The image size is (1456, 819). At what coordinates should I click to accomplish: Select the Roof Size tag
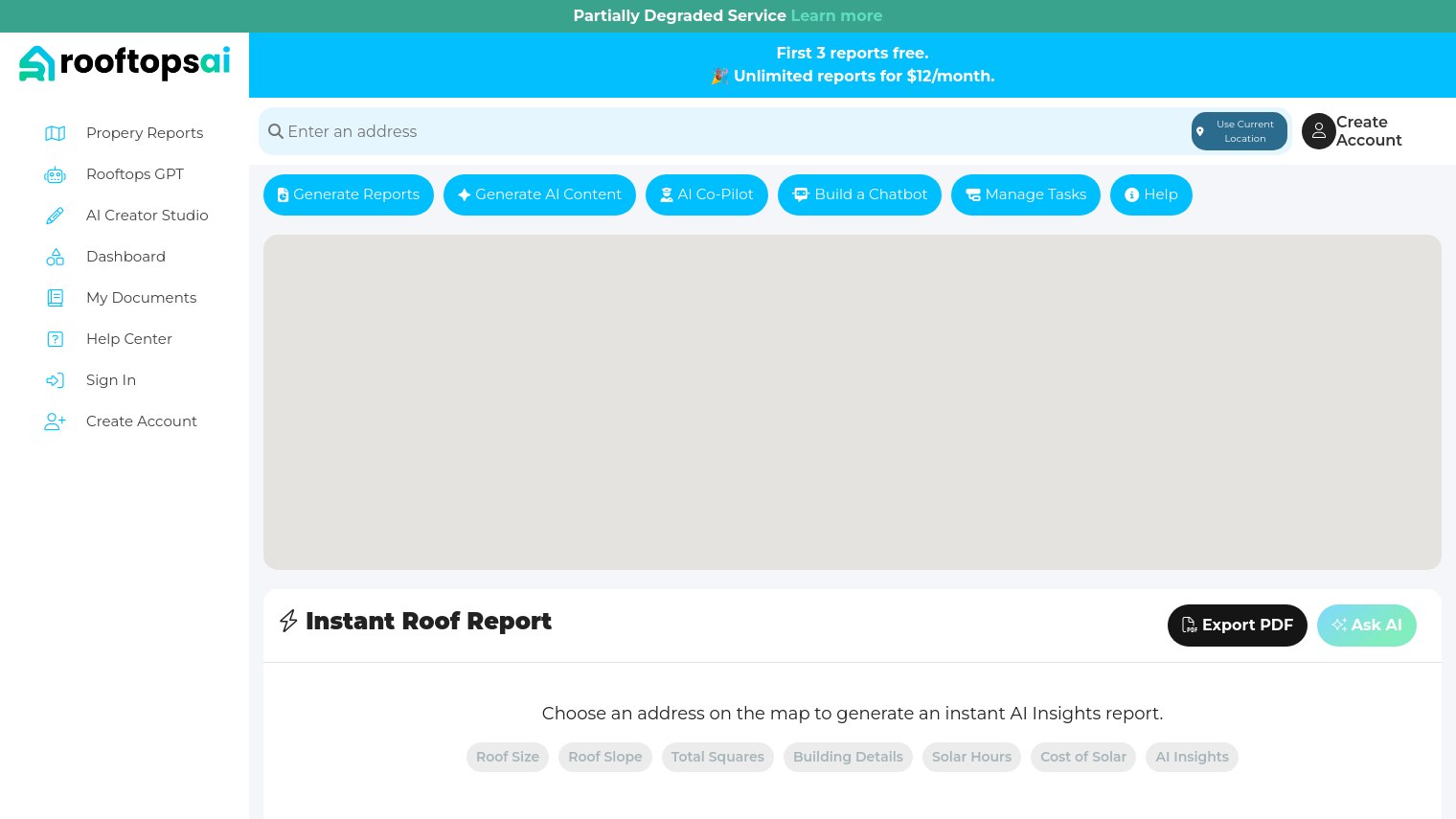pos(508,757)
